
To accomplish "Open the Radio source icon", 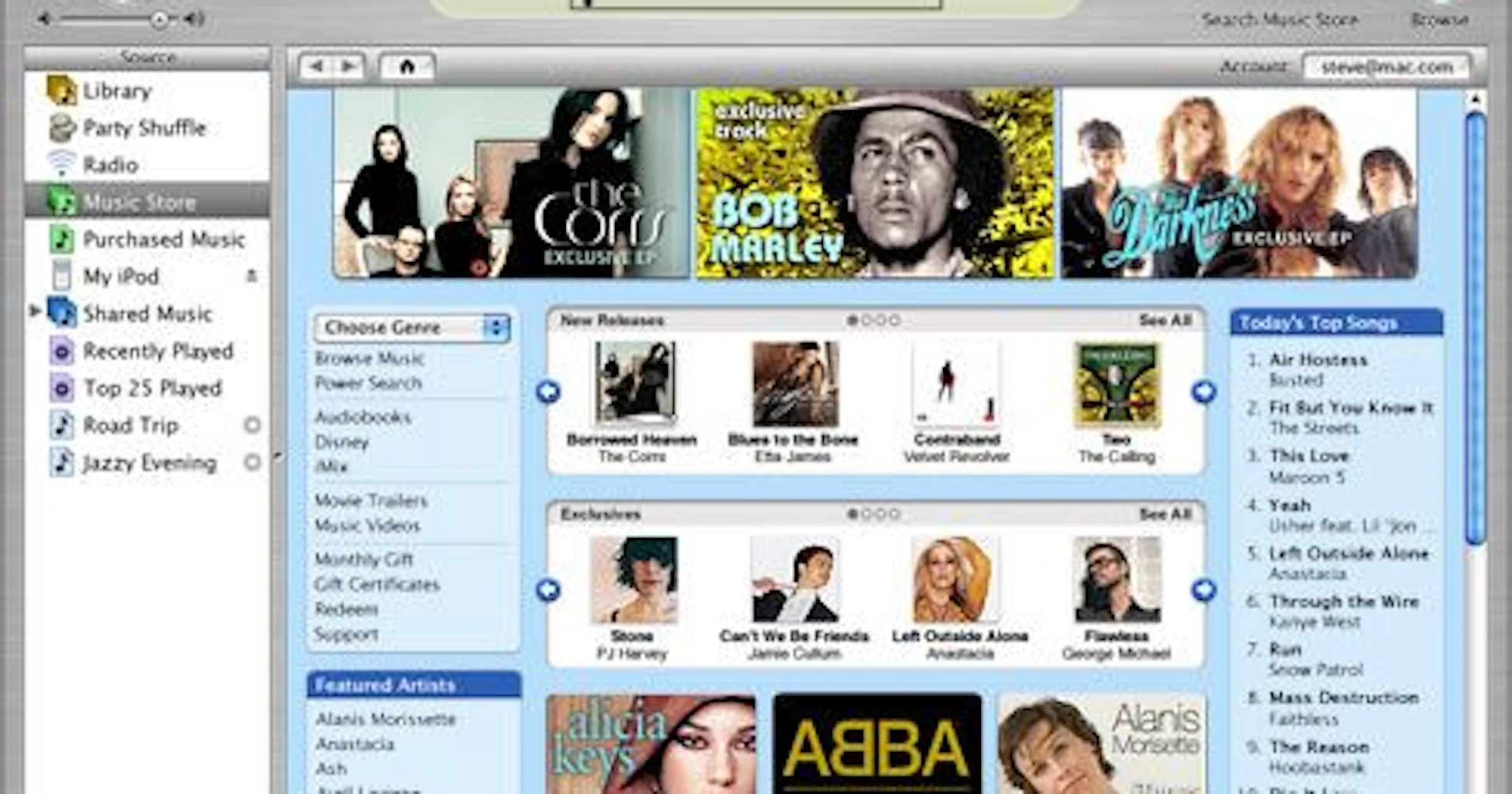I will [x=62, y=164].
